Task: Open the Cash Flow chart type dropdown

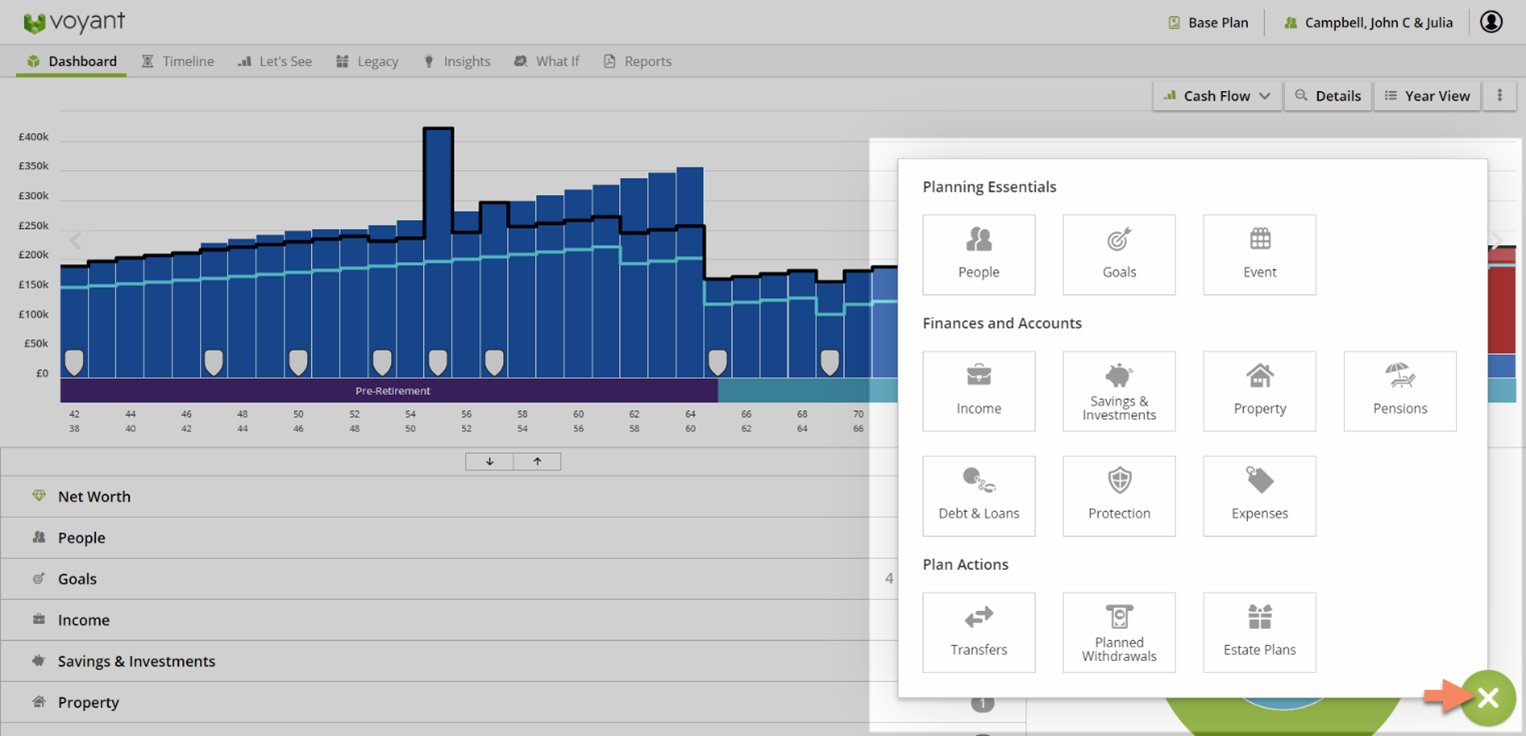Action: pos(1216,95)
